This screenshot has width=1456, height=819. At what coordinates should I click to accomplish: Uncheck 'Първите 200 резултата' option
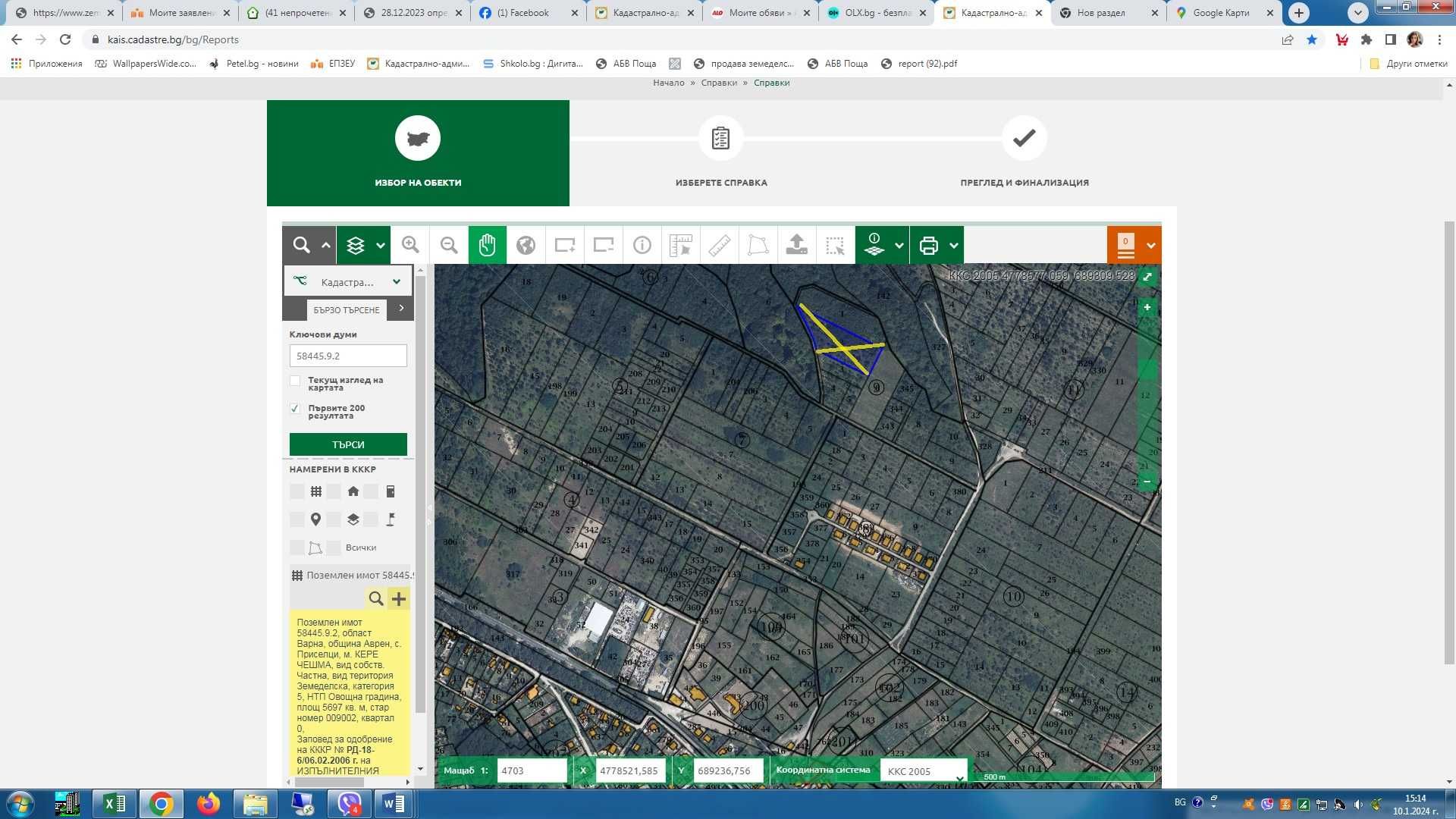295,409
